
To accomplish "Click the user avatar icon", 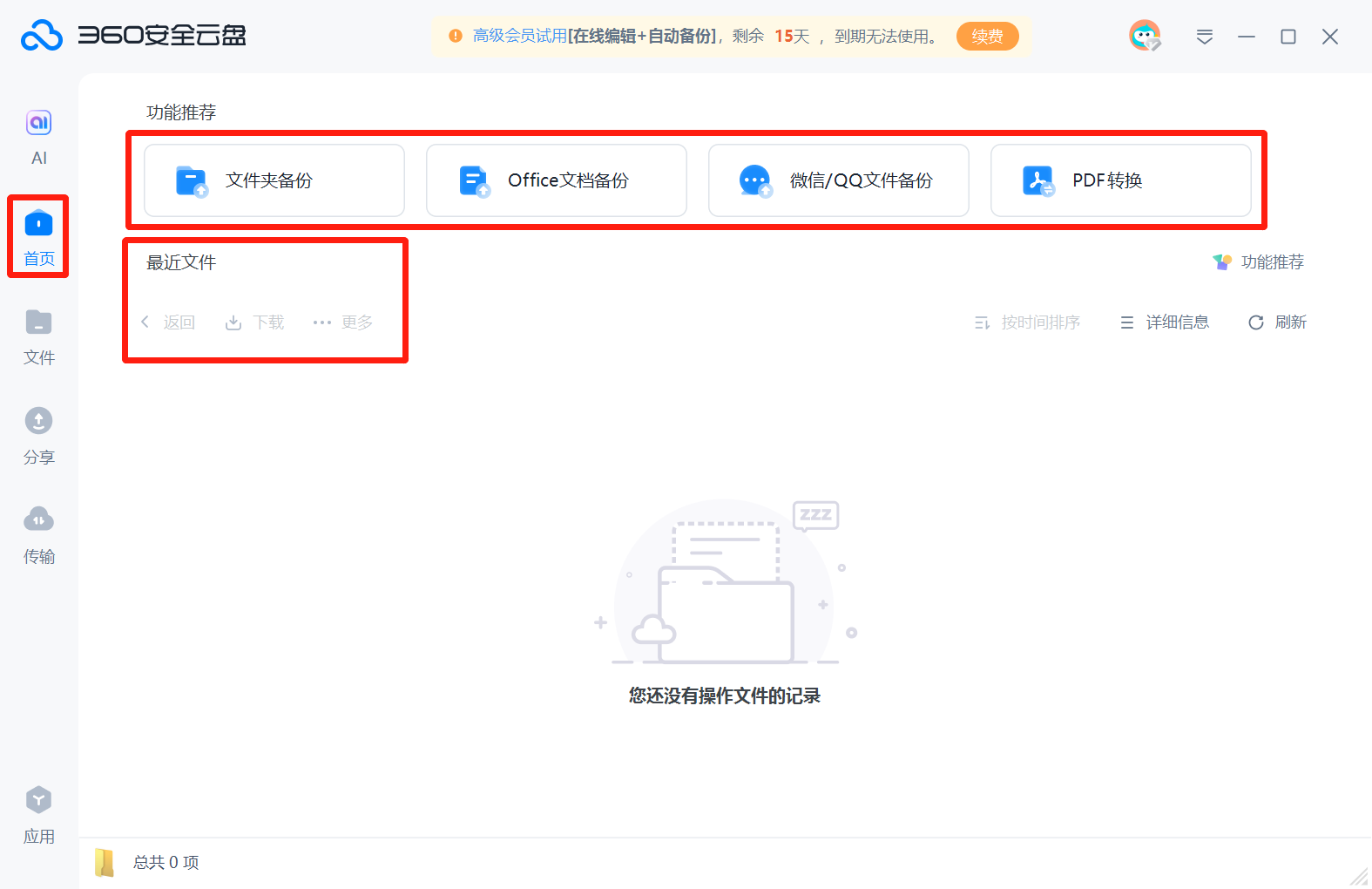I will [x=1145, y=36].
